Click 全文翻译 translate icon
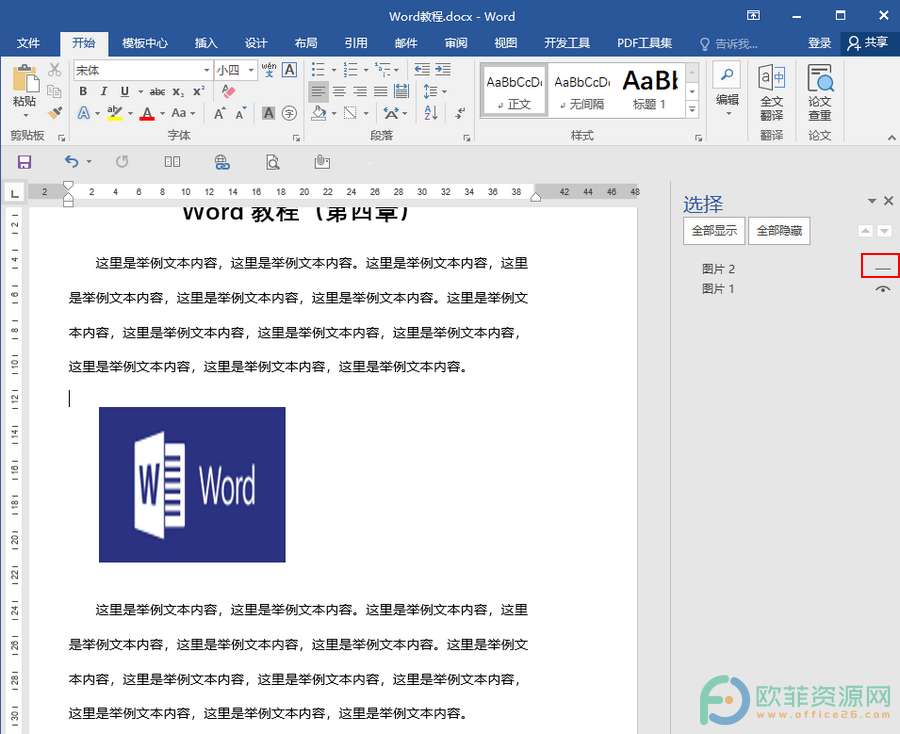900x734 pixels. (x=771, y=92)
